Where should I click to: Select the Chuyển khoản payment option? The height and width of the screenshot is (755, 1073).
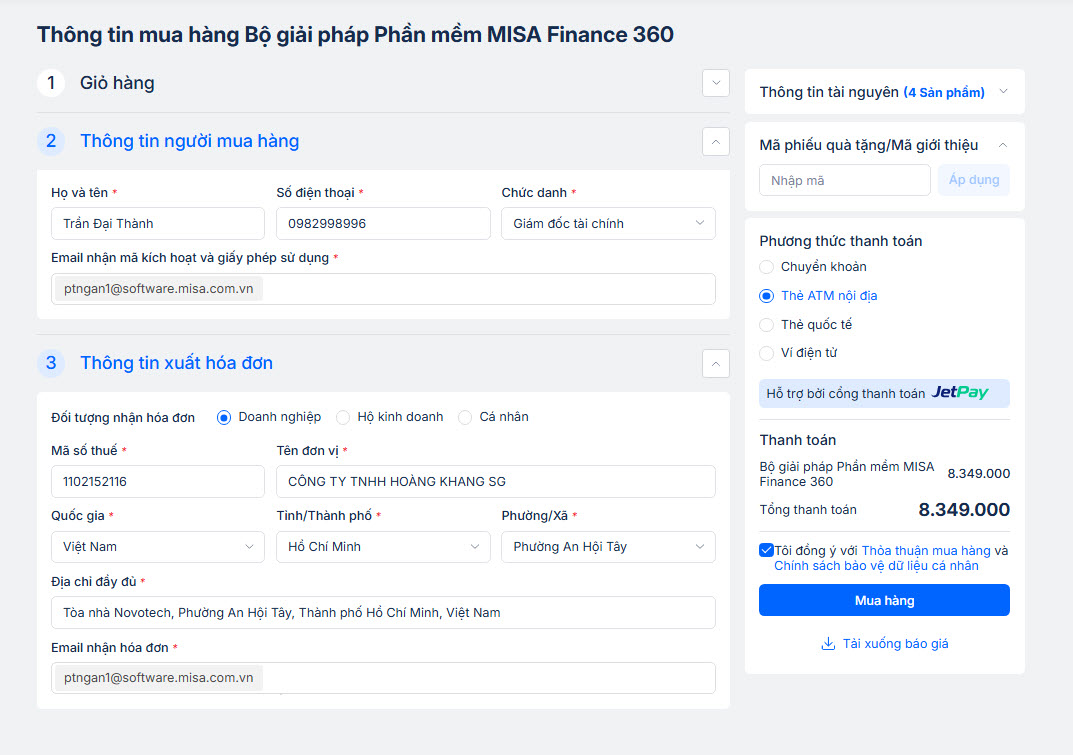point(767,267)
